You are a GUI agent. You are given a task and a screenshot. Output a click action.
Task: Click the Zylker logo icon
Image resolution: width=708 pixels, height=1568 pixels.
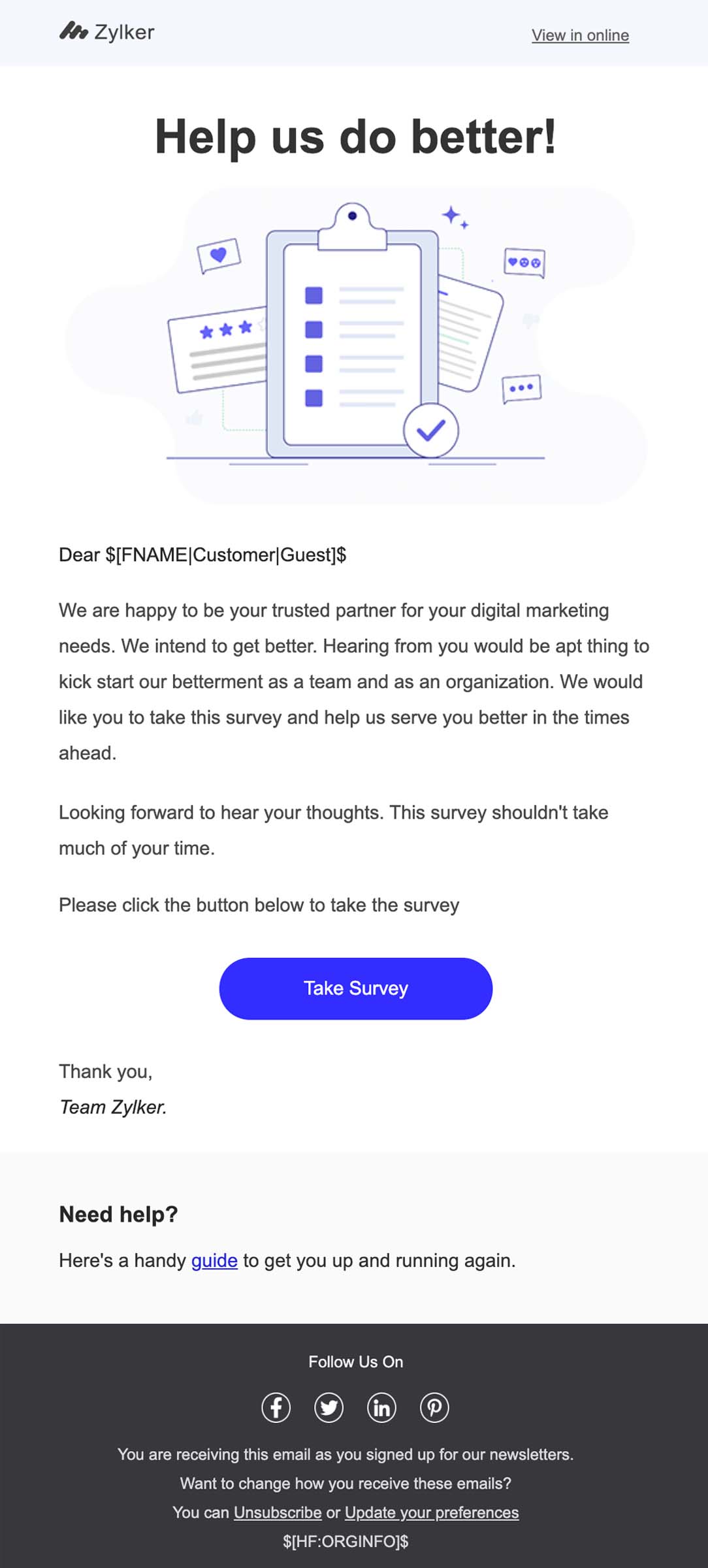pyautogui.click(x=73, y=31)
